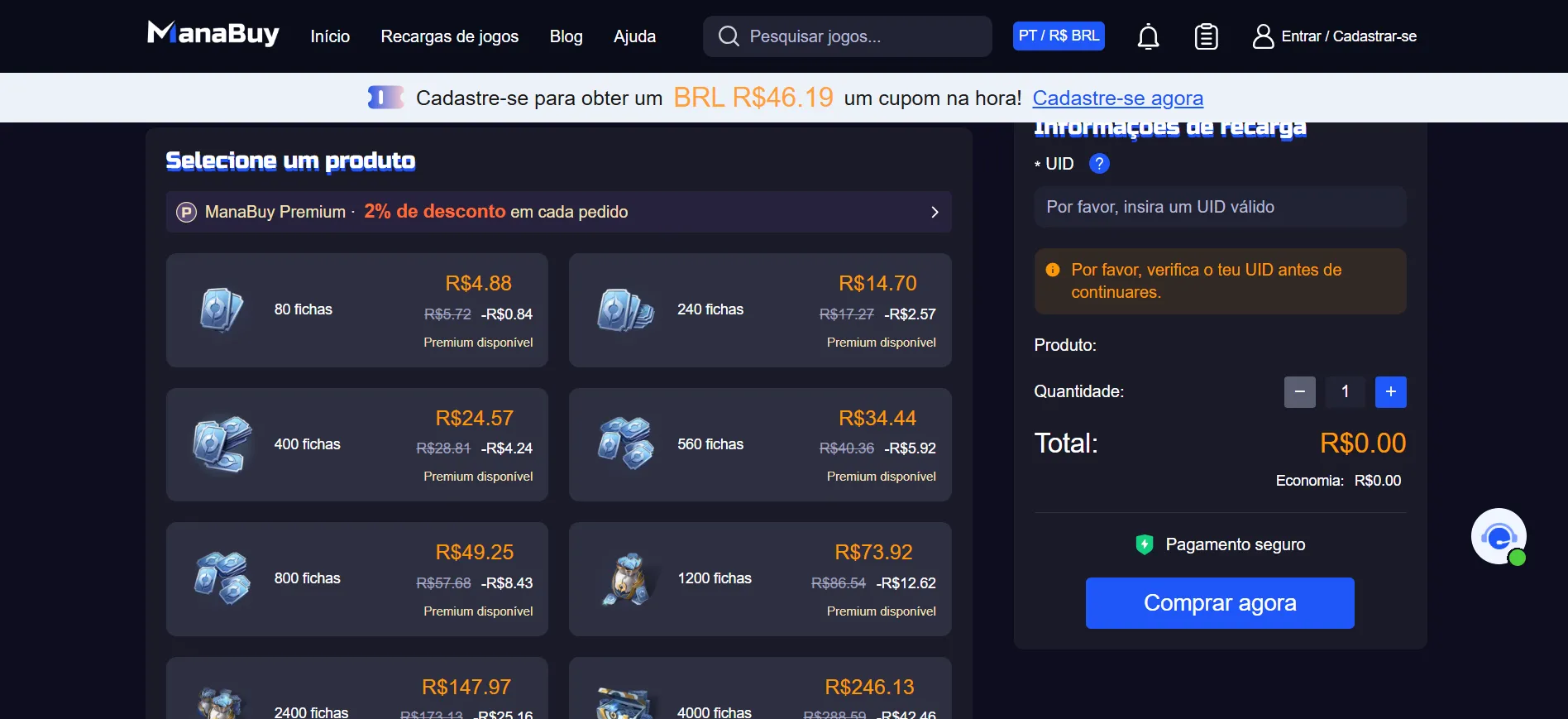
Task: Select the 2400 fichas product
Action: [x=357, y=688]
